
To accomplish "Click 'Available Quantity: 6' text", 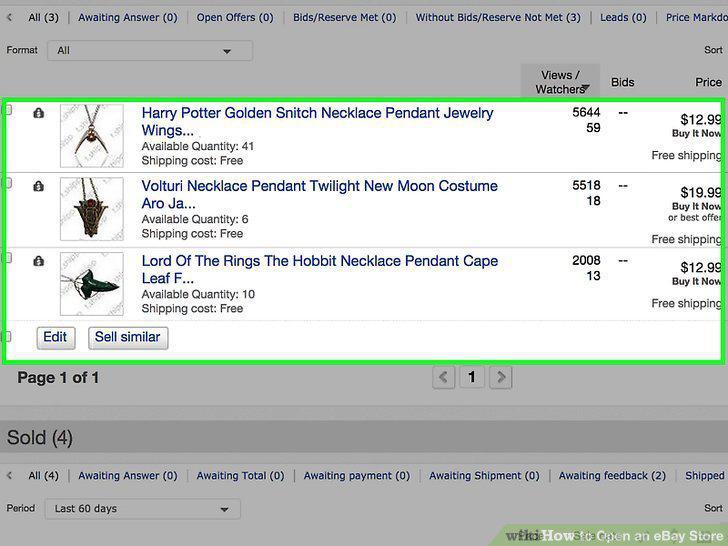I will (x=195, y=220).
